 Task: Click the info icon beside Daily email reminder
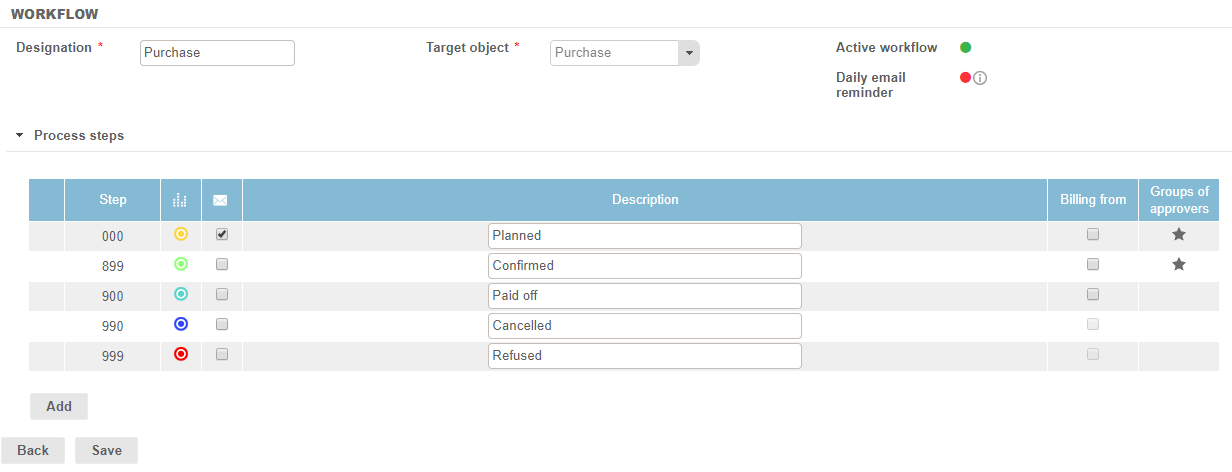pyautogui.click(x=980, y=78)
